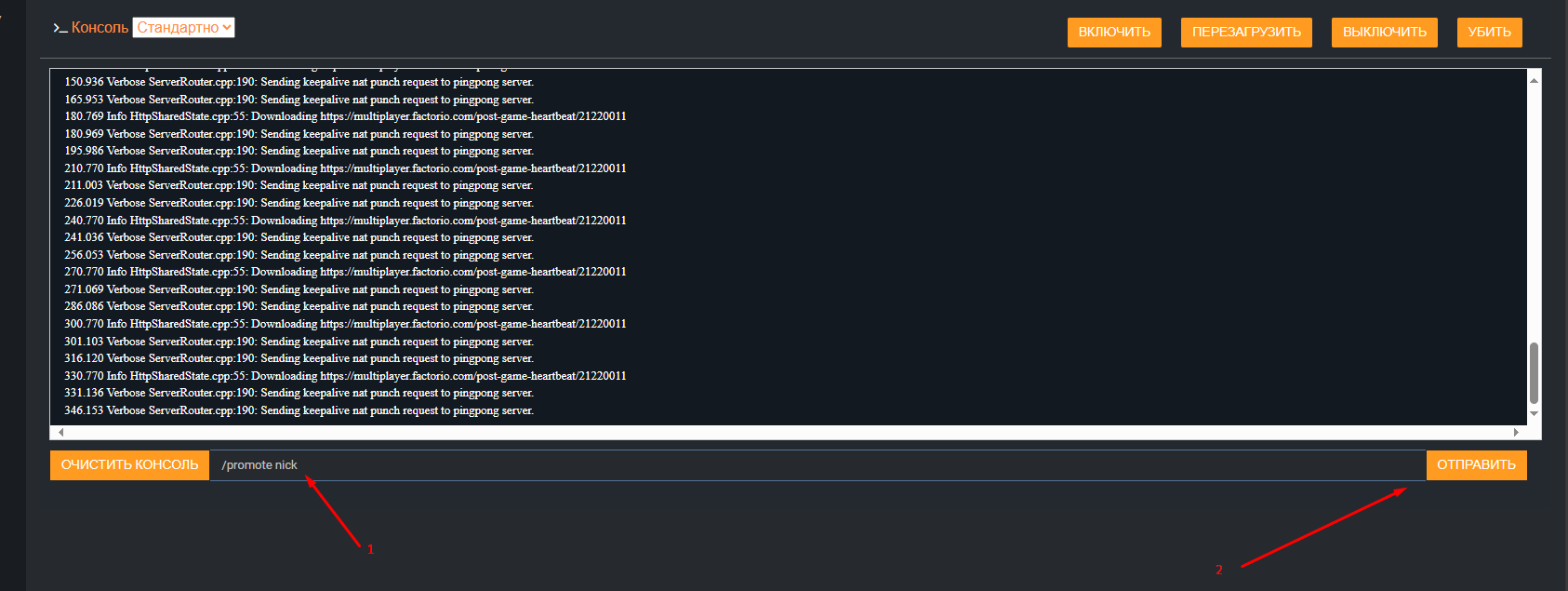The image size is (1568, 591).
Task: Click the console's vertical scrollbar up arrow
Action: 1534,81
